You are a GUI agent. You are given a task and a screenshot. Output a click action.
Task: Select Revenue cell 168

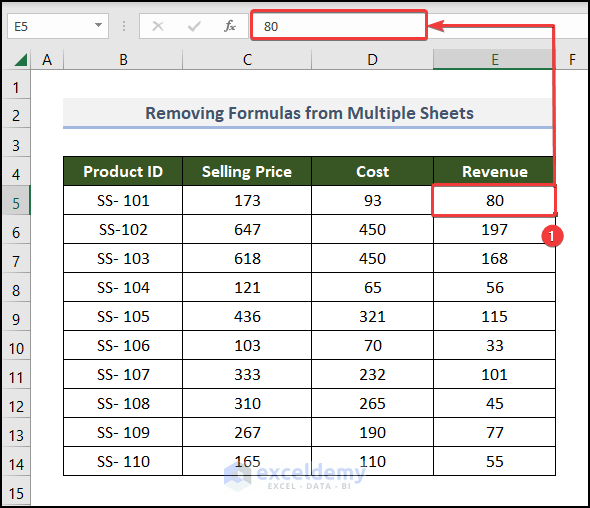pos(494,258)
